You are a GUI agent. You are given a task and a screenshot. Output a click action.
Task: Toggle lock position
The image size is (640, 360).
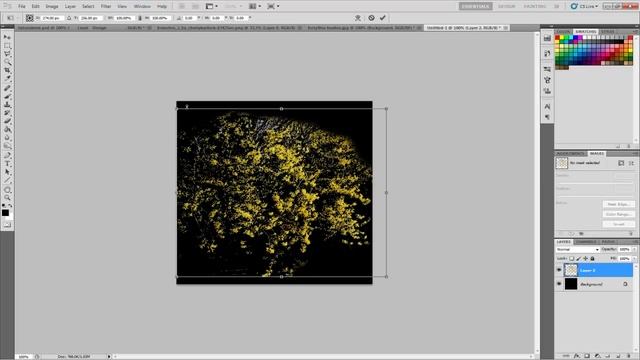(x=585, y=258)
